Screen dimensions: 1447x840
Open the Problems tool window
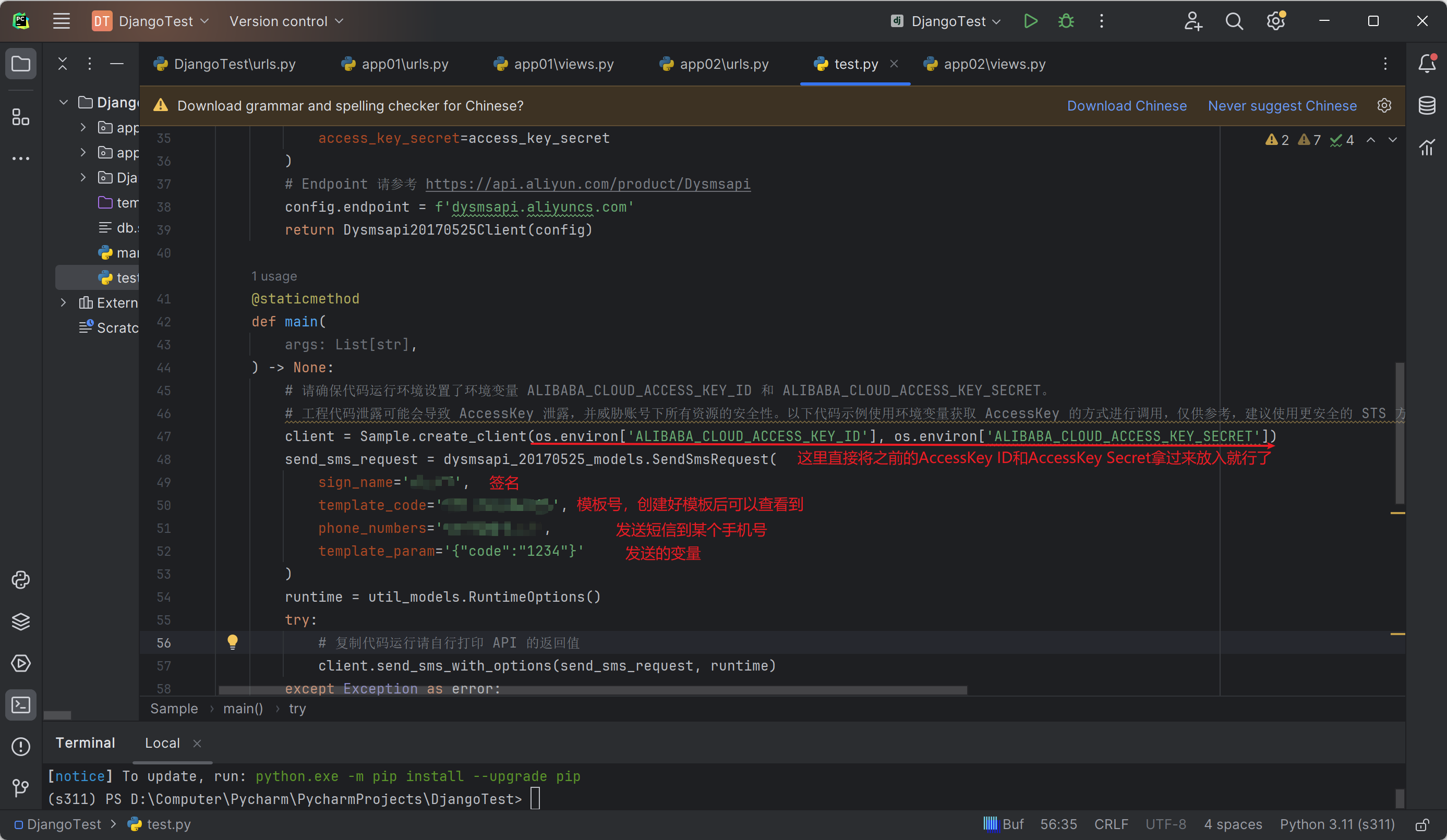(21, 747)
